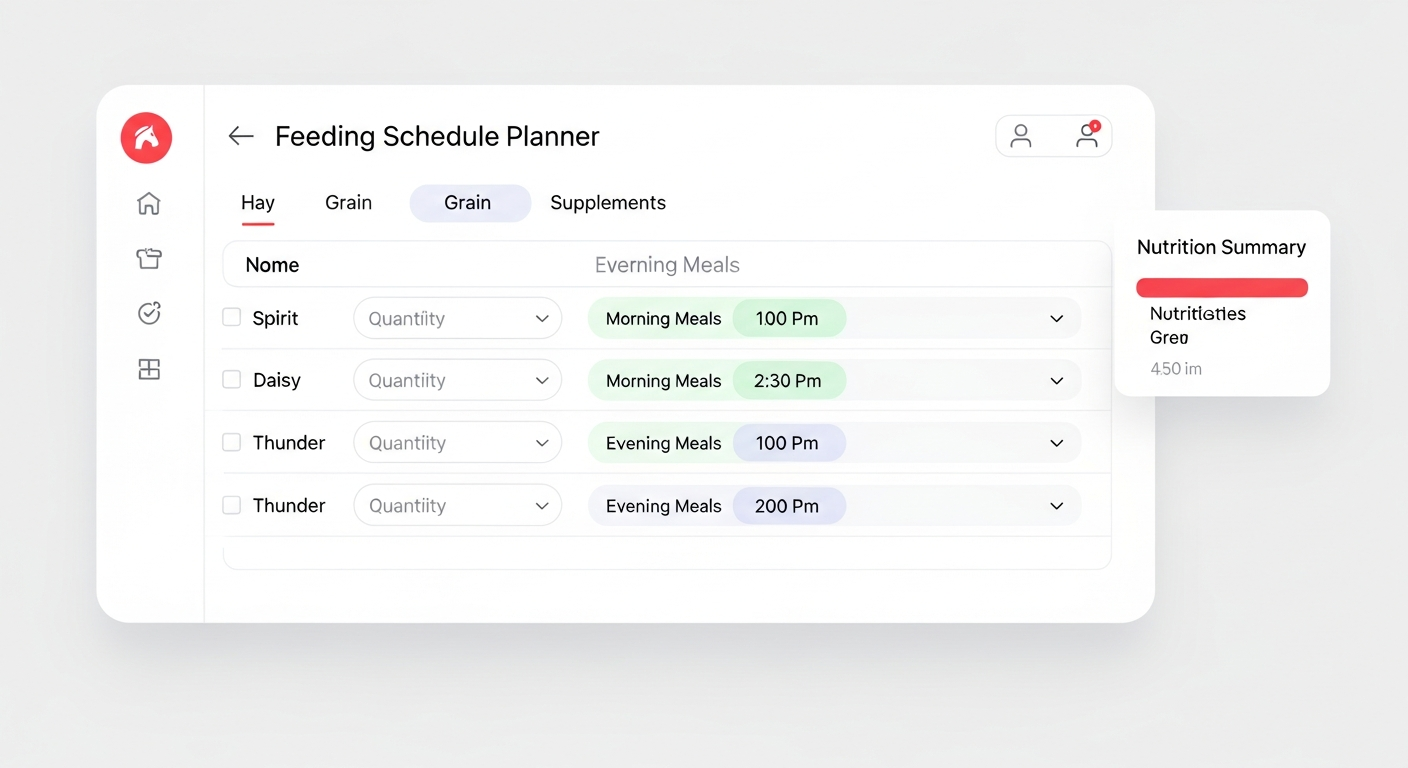Open the grid layout sidebar icon

click(x=149, y=369)
